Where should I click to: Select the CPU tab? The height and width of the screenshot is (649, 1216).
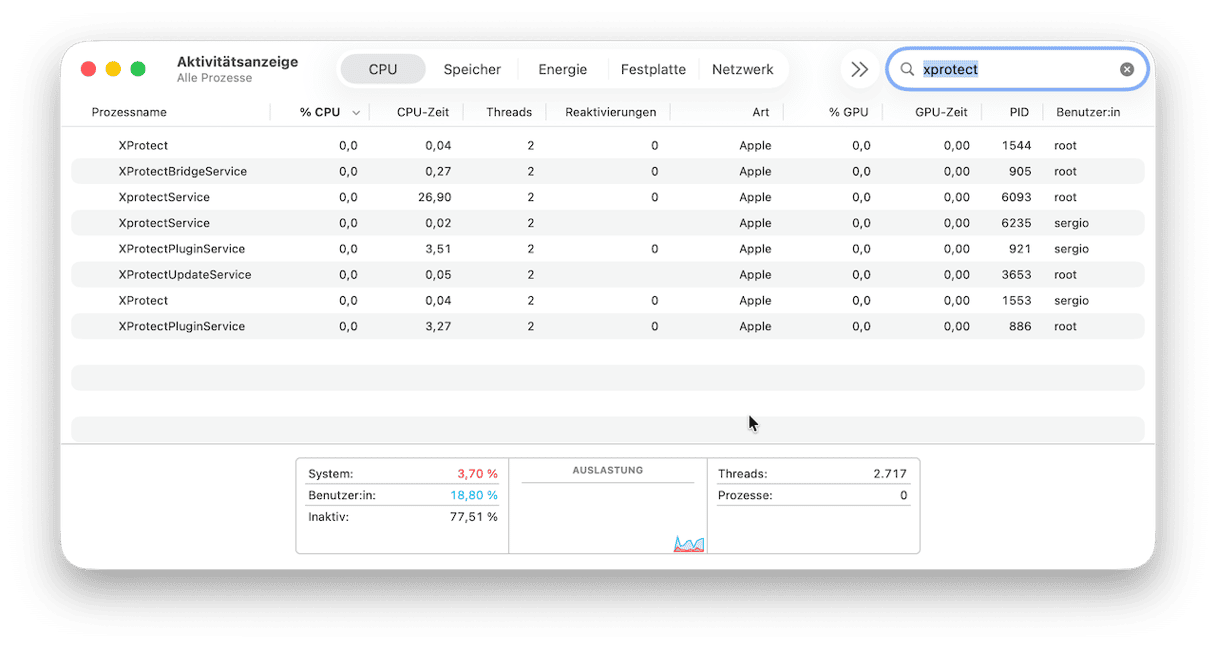point(383,70)
